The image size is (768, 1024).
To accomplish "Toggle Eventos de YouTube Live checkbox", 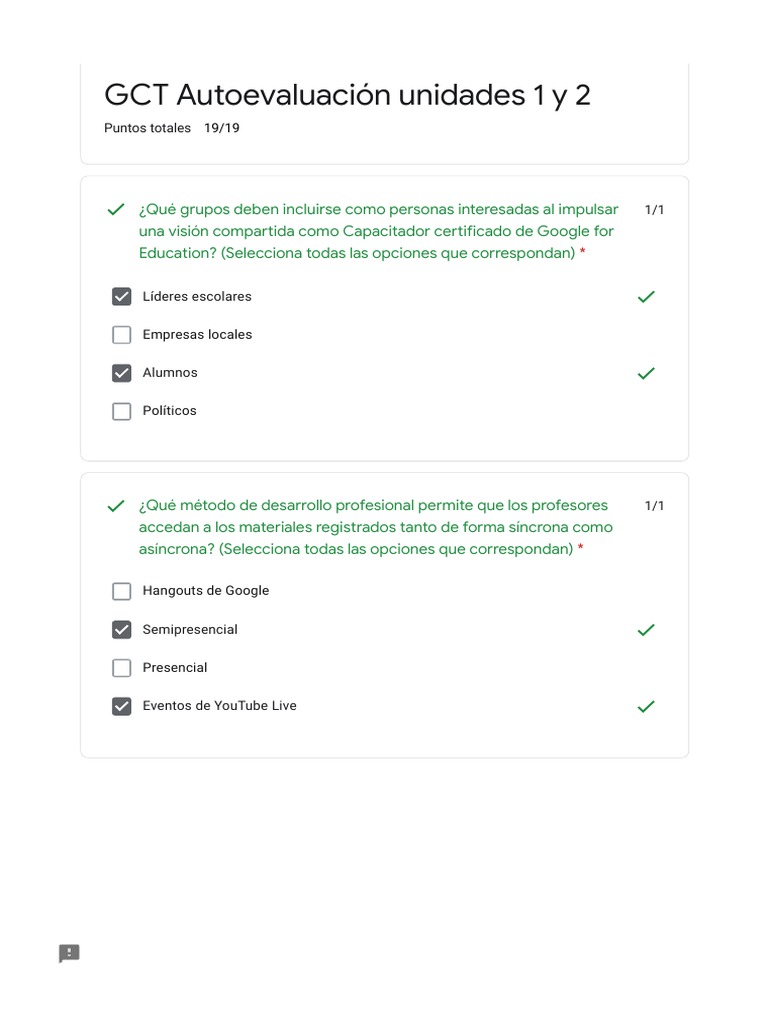I will pyautogui.click(x=122, y=706).
